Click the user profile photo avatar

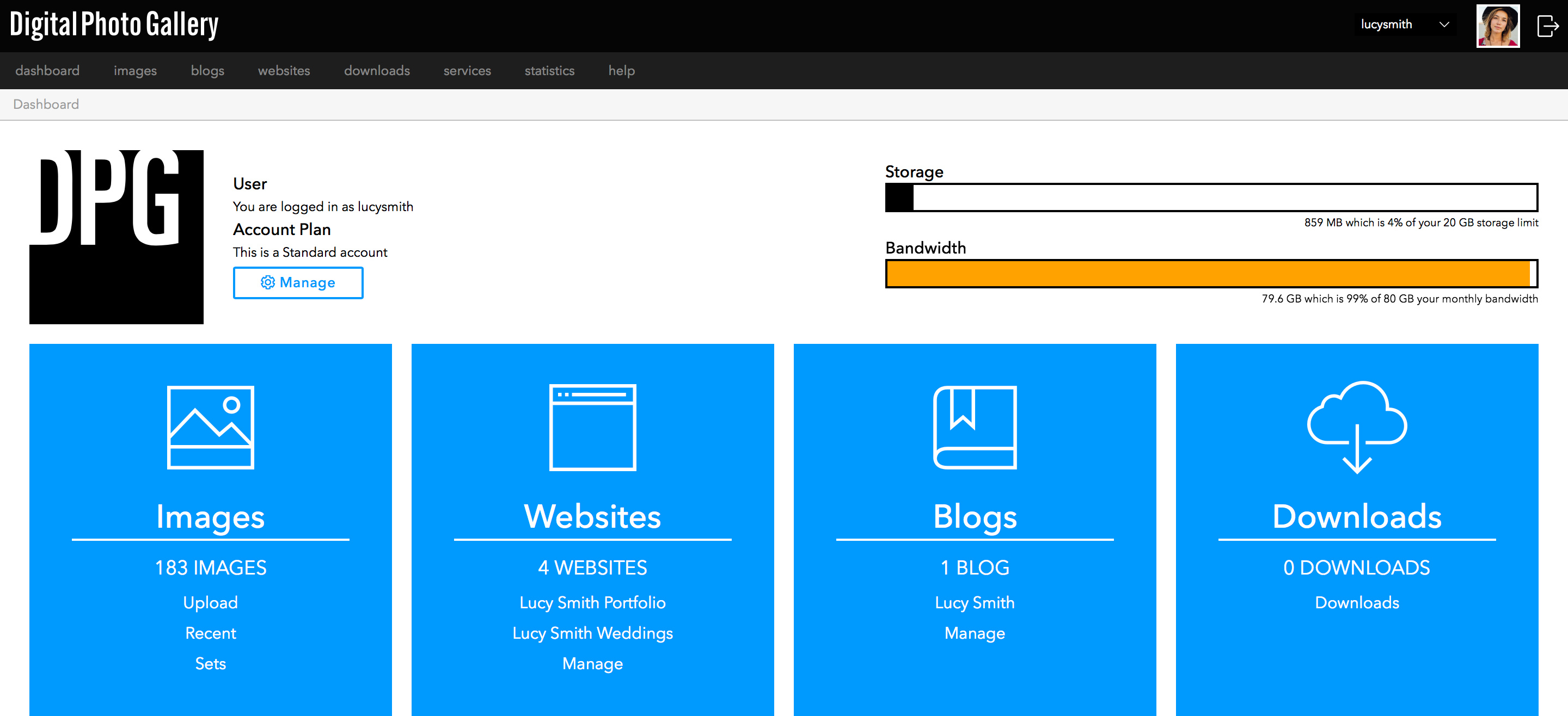click(1497, 26)
